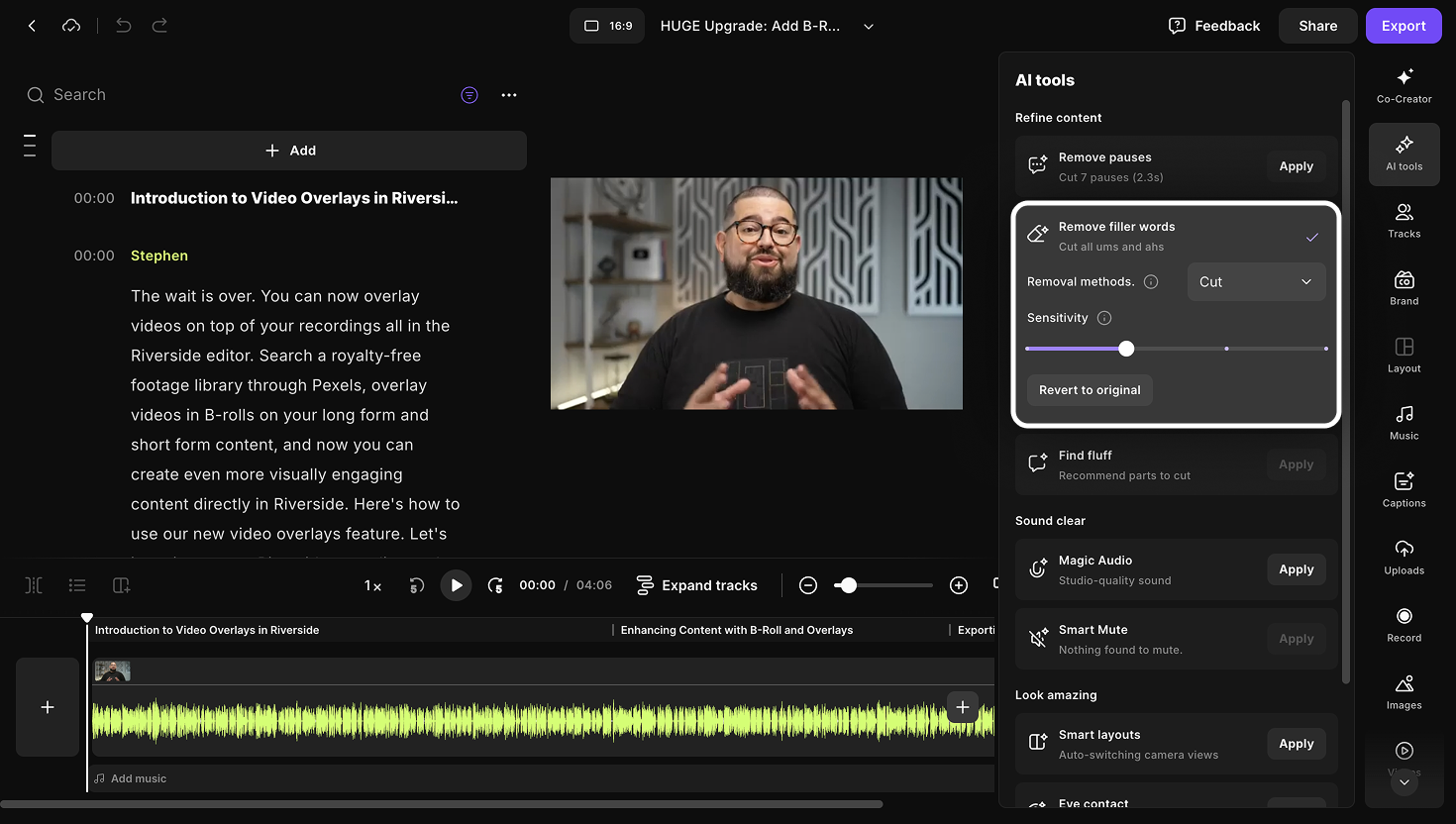The width and height of the screenshot is (1456, 824).
Task: Click the horizontal timeline scrollbar
Action: point(442,804)
